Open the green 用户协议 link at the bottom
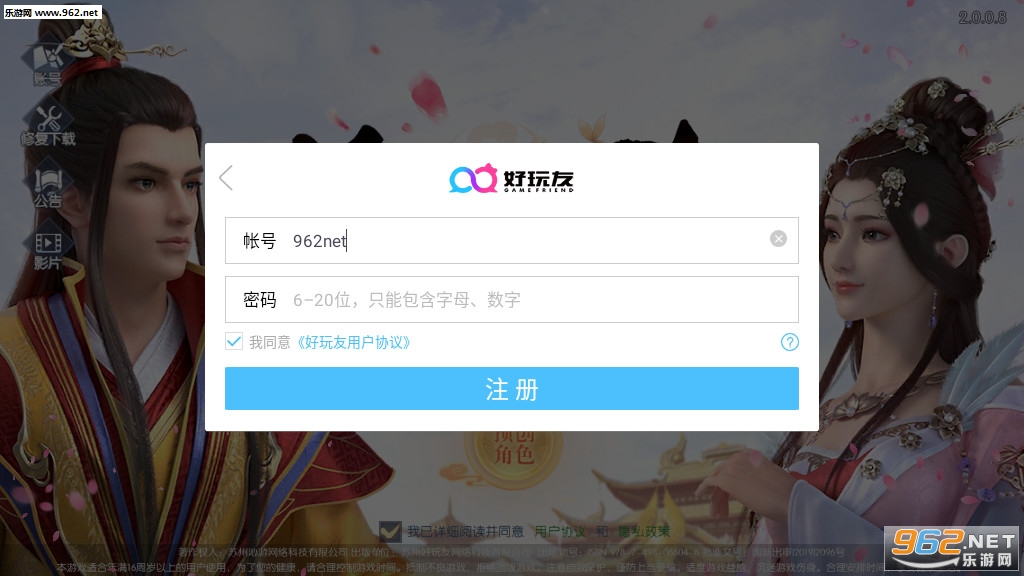 point(560,532)
